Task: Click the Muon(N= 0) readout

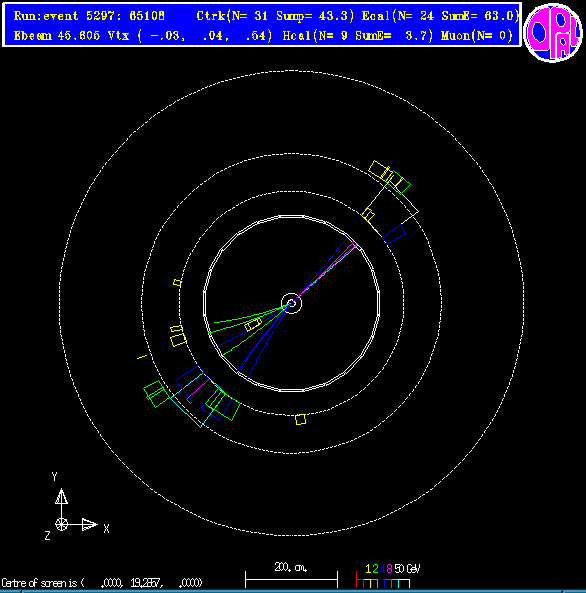Action: pos(477,36)
